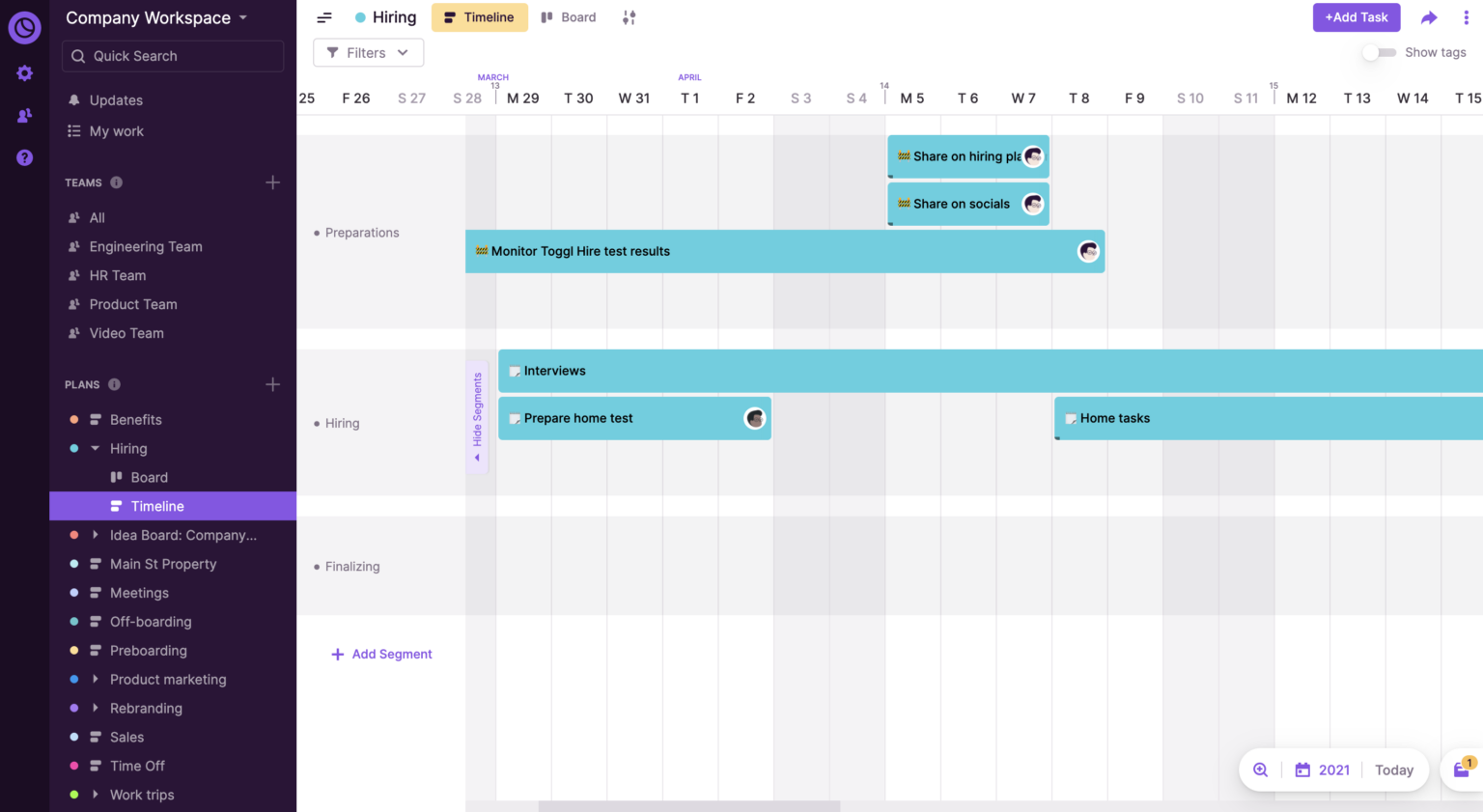Open the Interviews task bar
The width and height of the screenshot is (1483, 812).
[555, 371]
